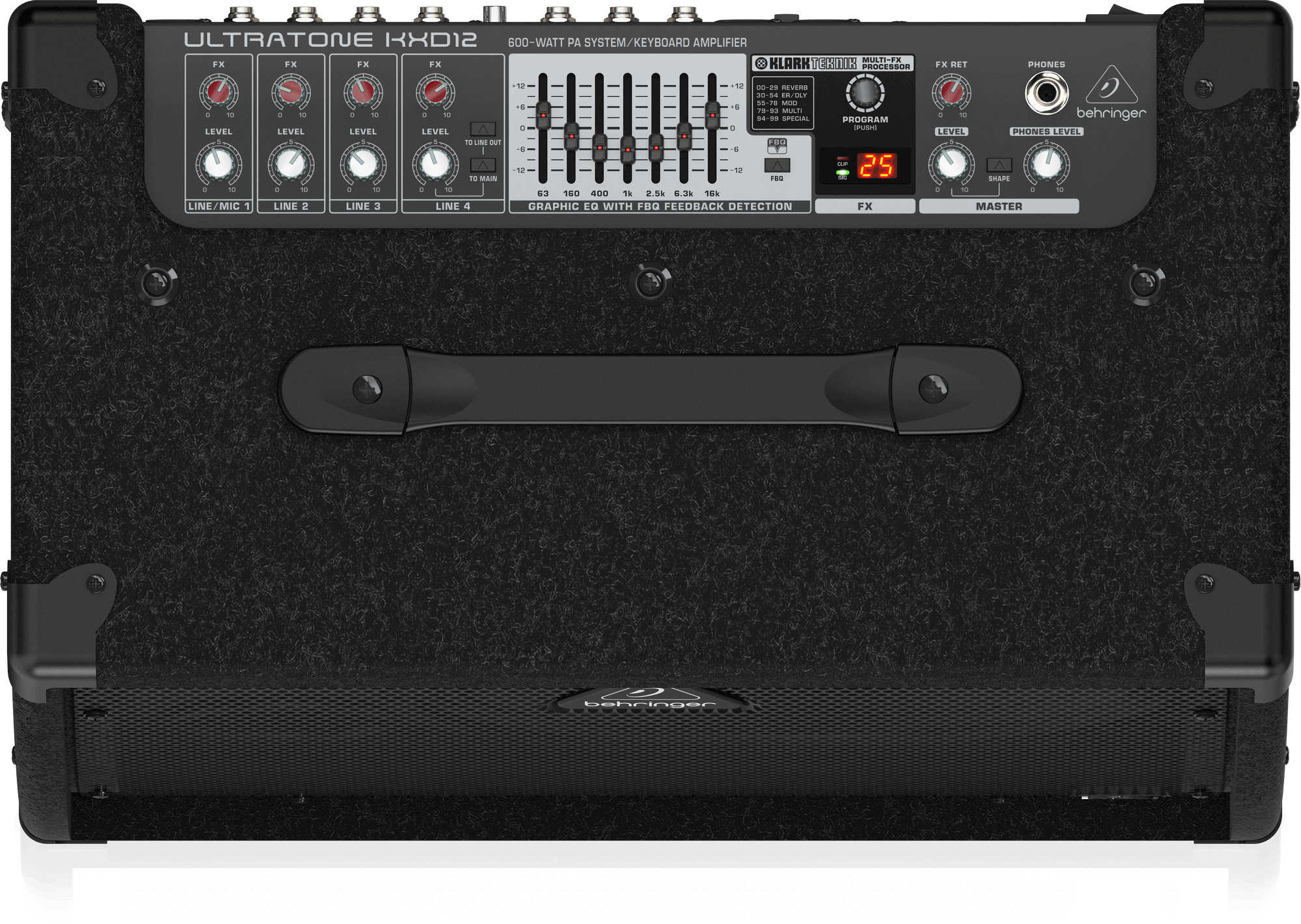Click the 2.5k EQ fader
1301x924 pixels.
point(656,148)
